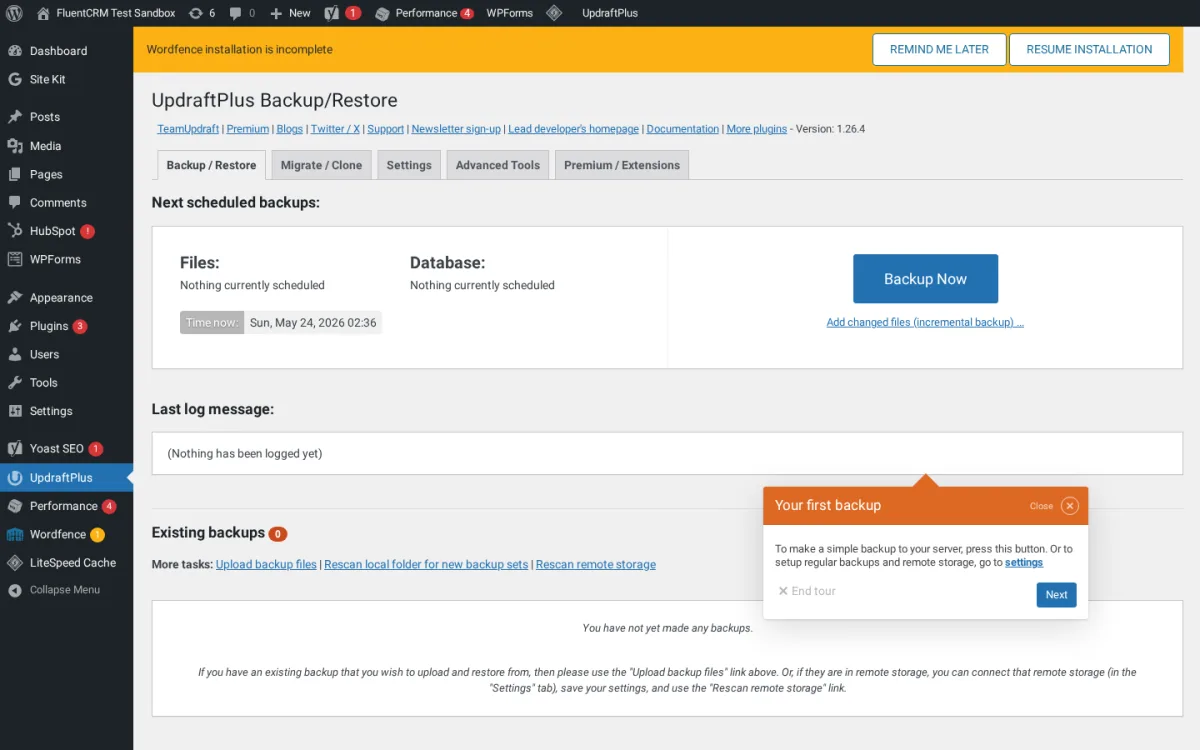The image size is (1200, 750).
Task: Select the Backup / Restore tab
Action: coord(211,165)
